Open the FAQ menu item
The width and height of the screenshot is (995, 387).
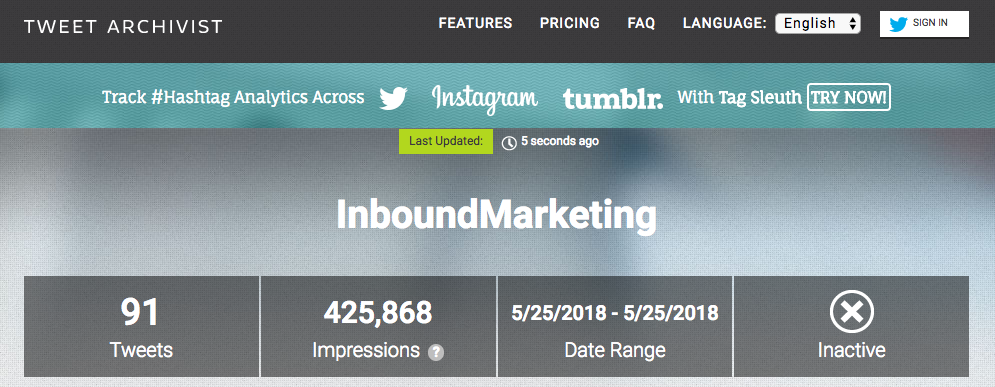click(642, 23)
